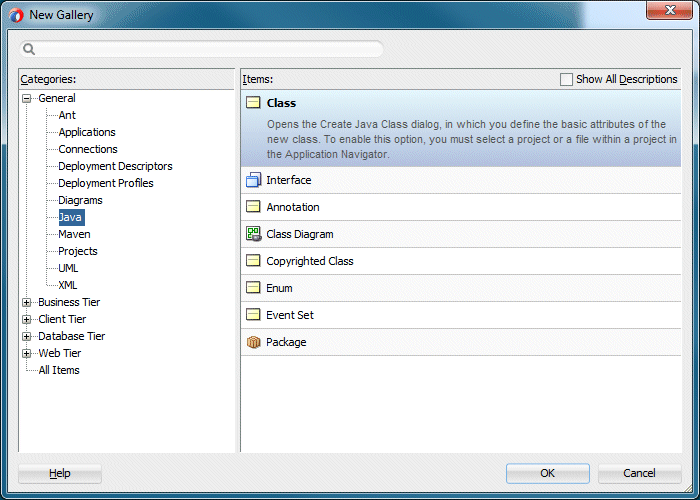Select the Maven category
Image resolution: width=700 pixels, height=500 pixels.
coord(74,234)
